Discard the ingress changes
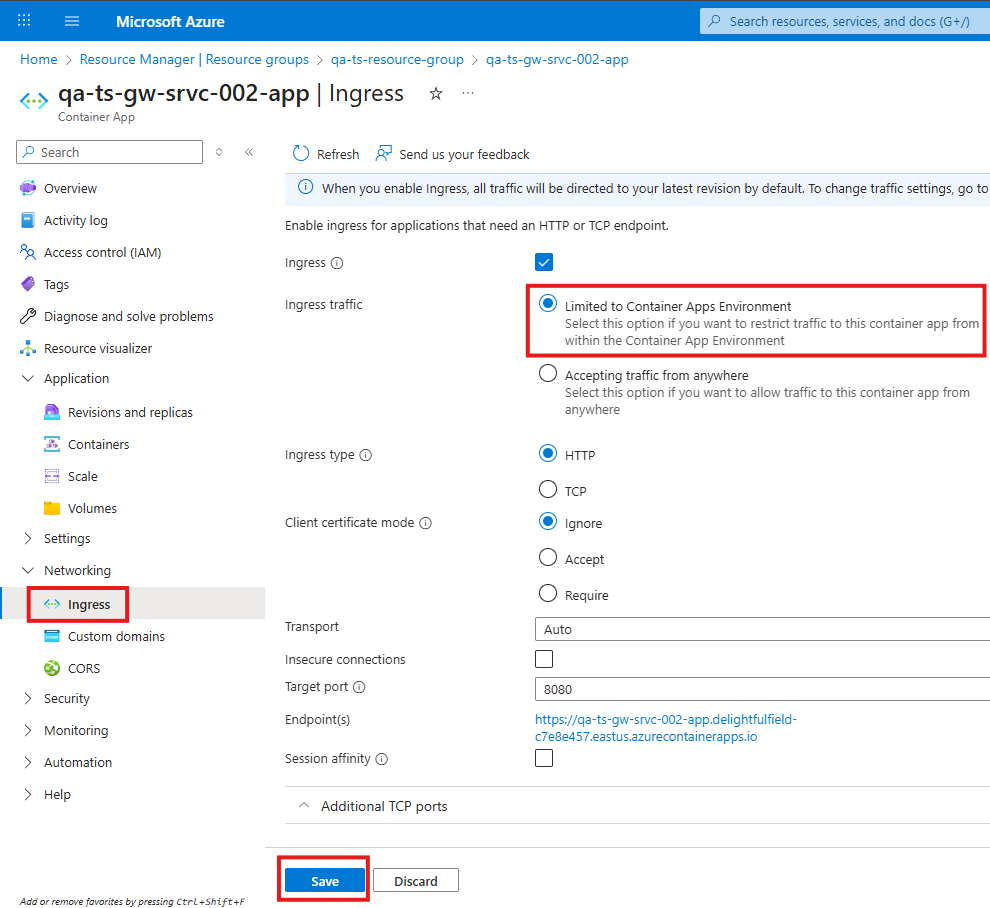990x908 pixels. click(x=415, y=881)
